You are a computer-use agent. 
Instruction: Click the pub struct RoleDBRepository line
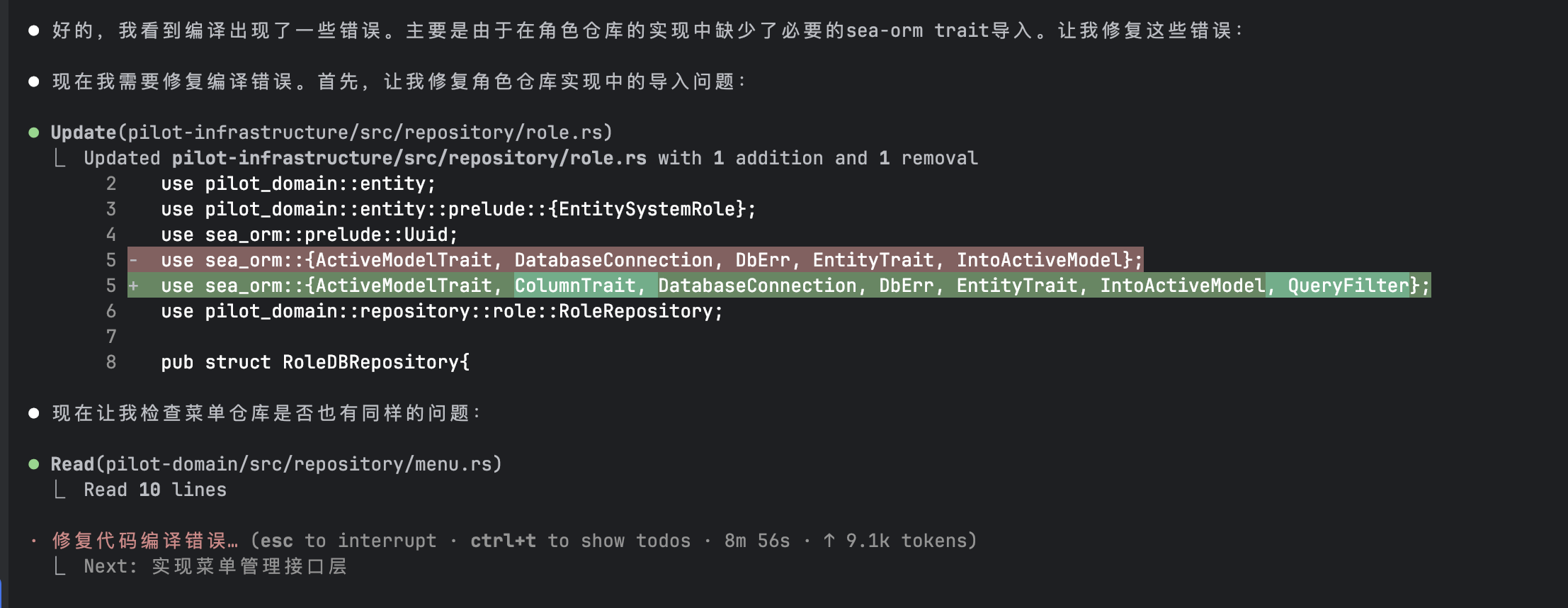pos(314,362)
